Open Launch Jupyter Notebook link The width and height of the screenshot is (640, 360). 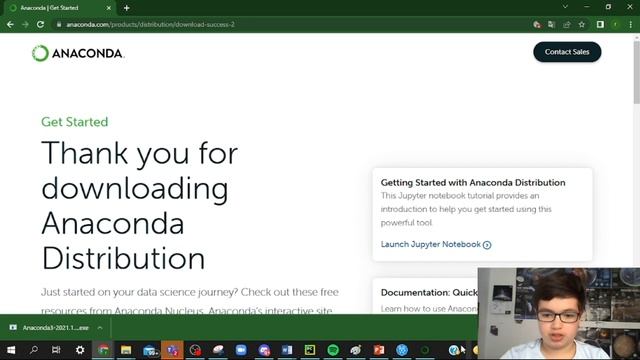436,244
